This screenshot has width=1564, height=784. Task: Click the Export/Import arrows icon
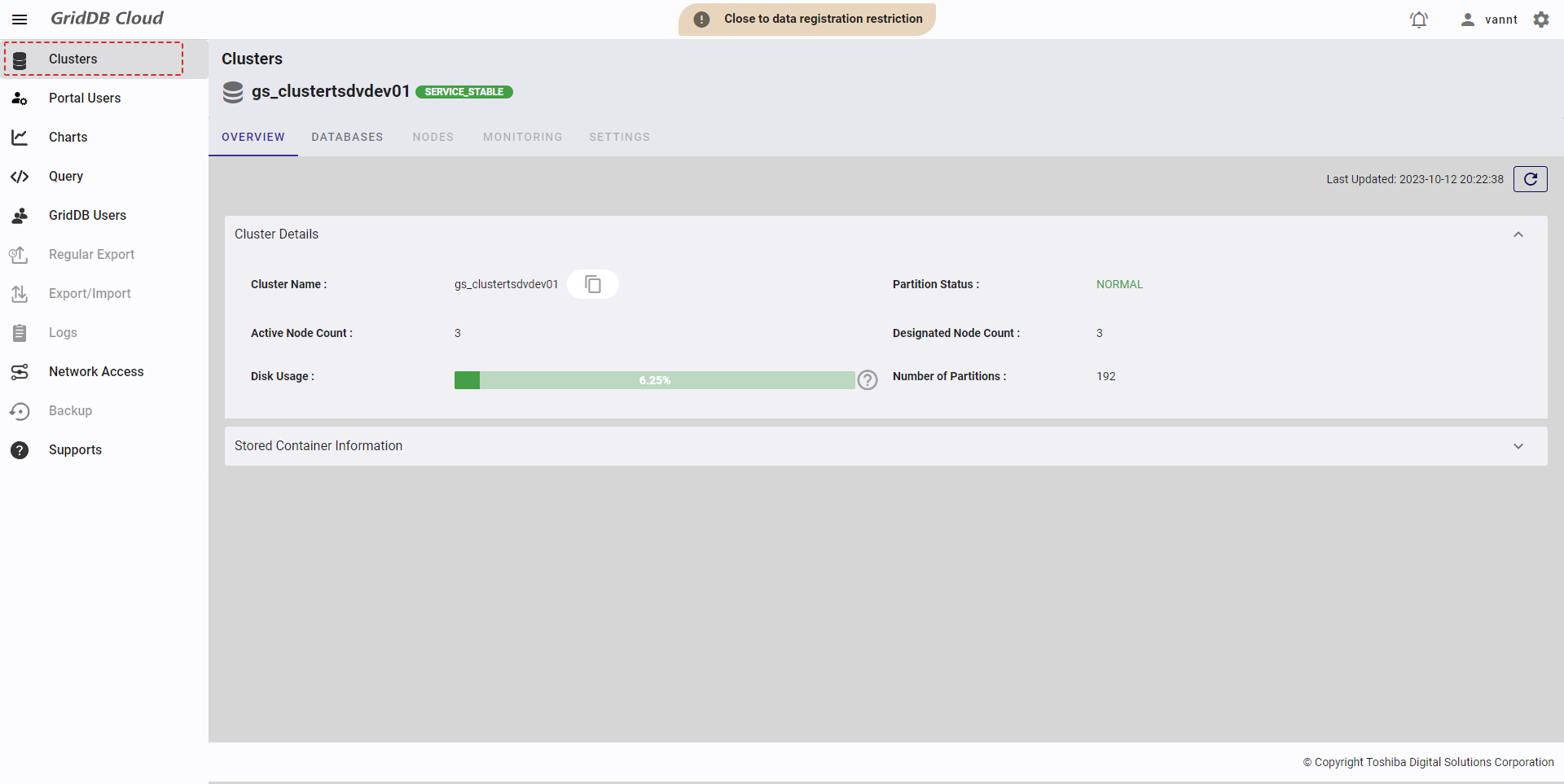point(20,294)
